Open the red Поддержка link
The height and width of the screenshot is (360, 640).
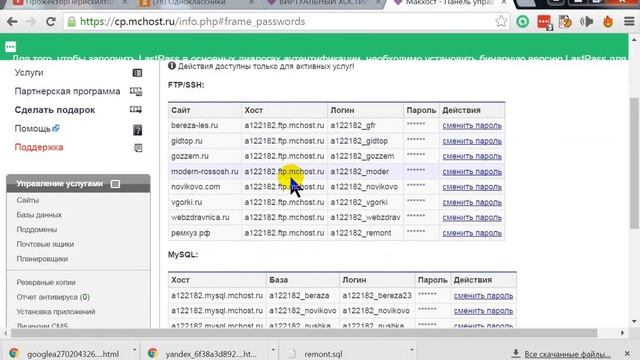pos(39,147)
